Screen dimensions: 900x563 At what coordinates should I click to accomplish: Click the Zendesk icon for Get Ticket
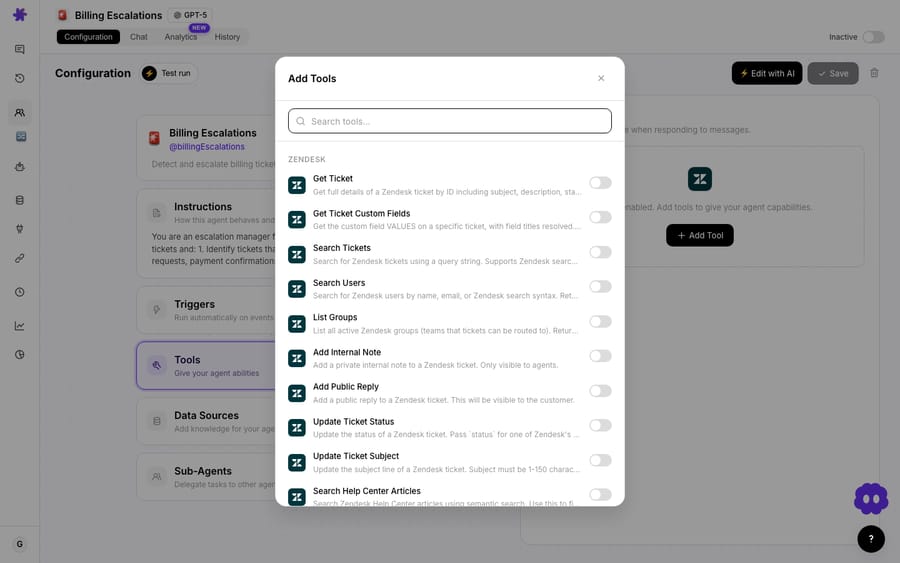coord(297,185)
